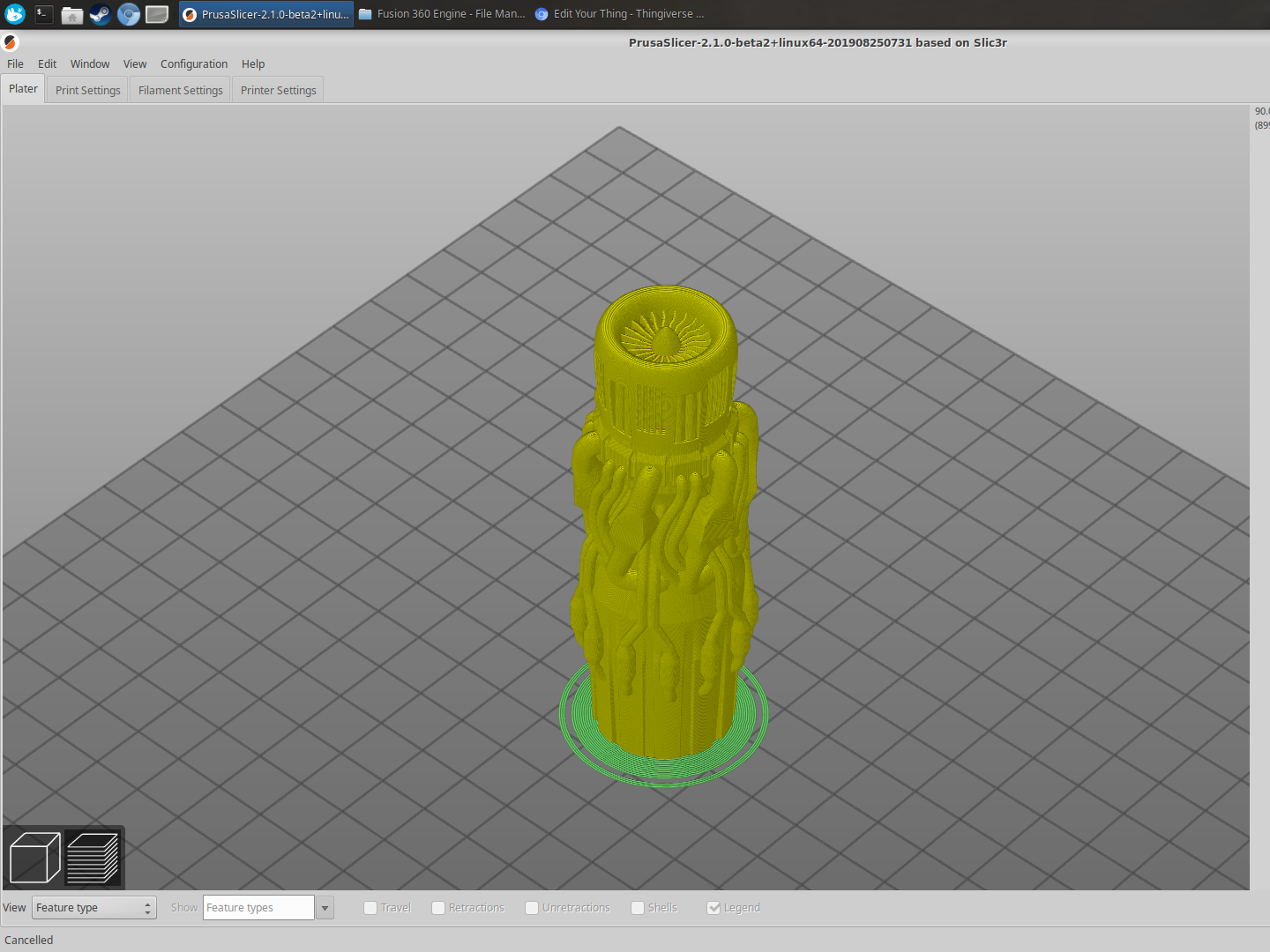The height and width of the screenshot is (952, 1270).
Task: Open the Help menu
Action: click(x=253, y=63)
